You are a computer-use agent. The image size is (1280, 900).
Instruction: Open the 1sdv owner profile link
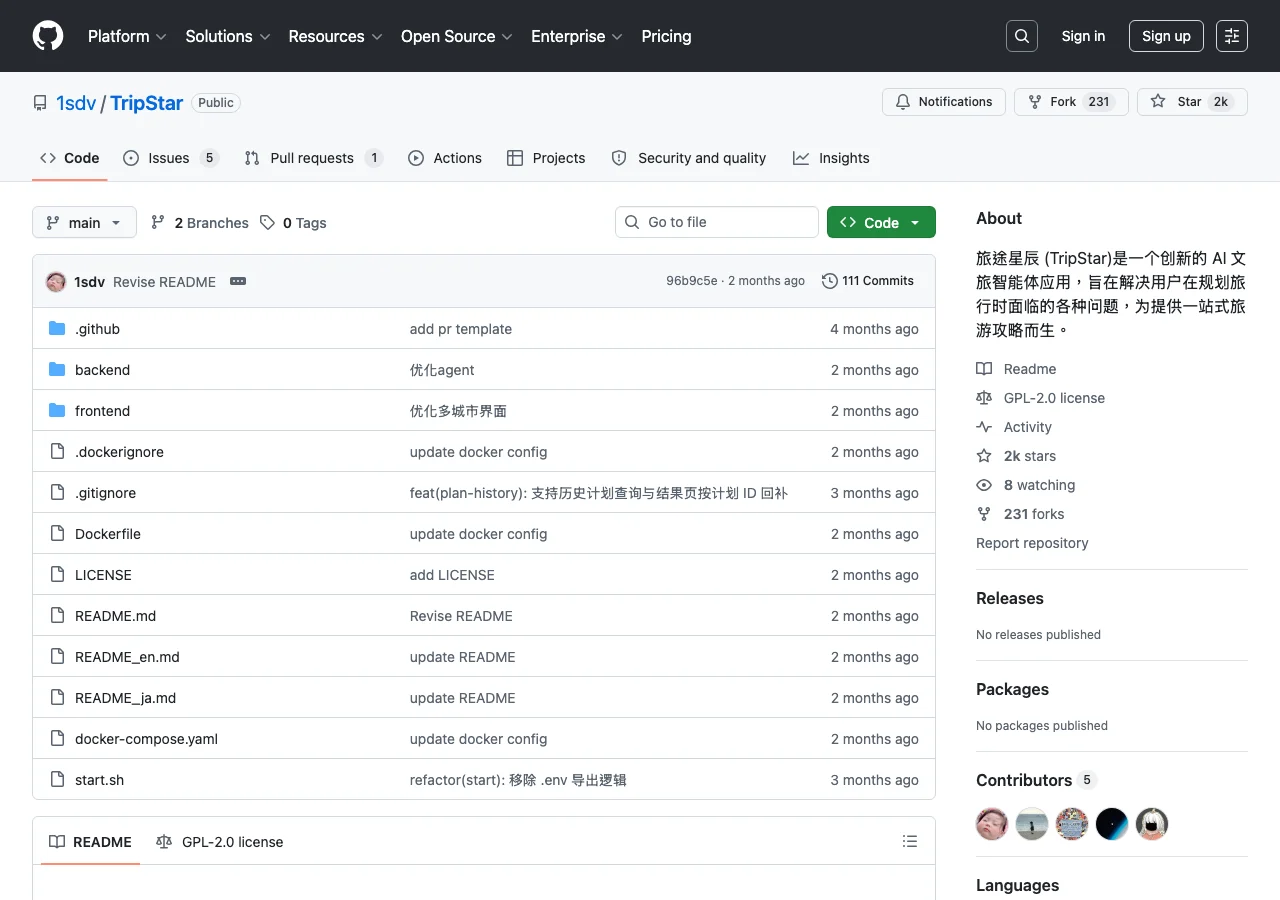(x=76, y=103)
